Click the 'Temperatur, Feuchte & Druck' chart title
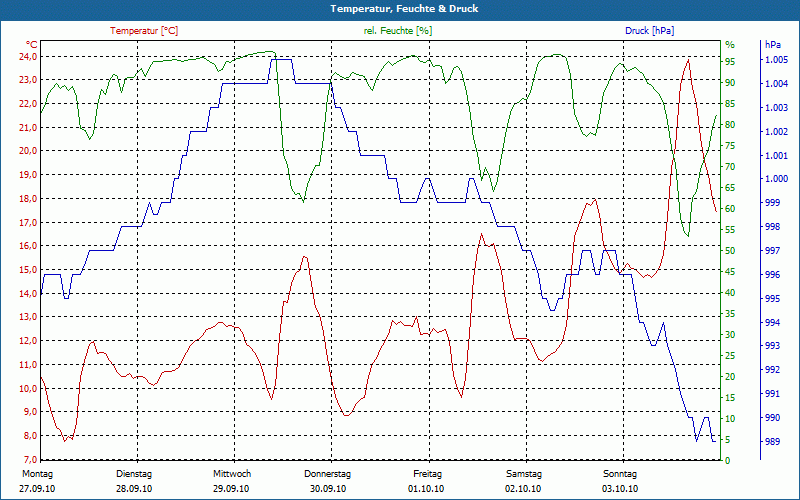 [x=404, y=9]
